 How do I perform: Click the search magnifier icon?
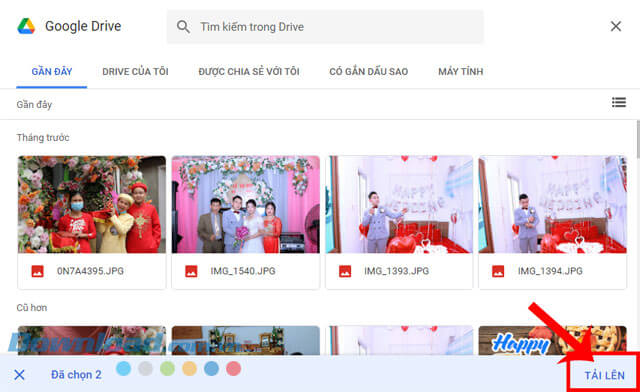pyautogui.click(x=183, y=27)
